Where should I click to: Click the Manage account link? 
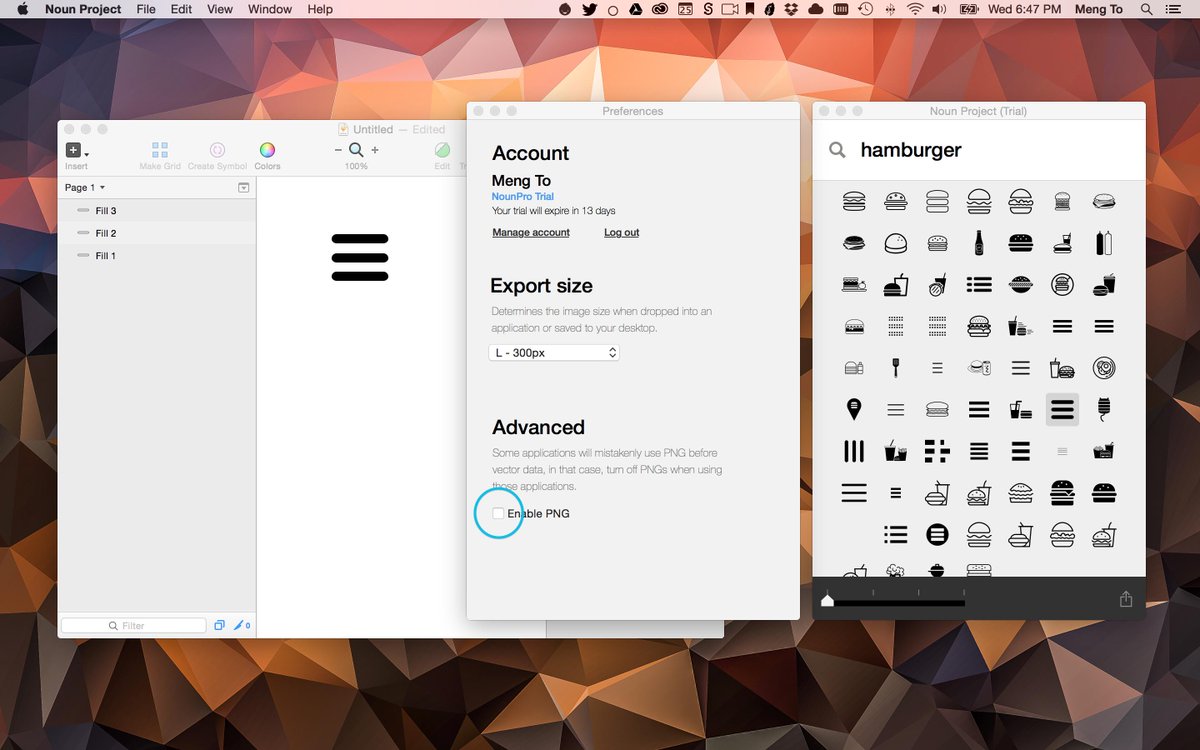[x=531, y=232]
